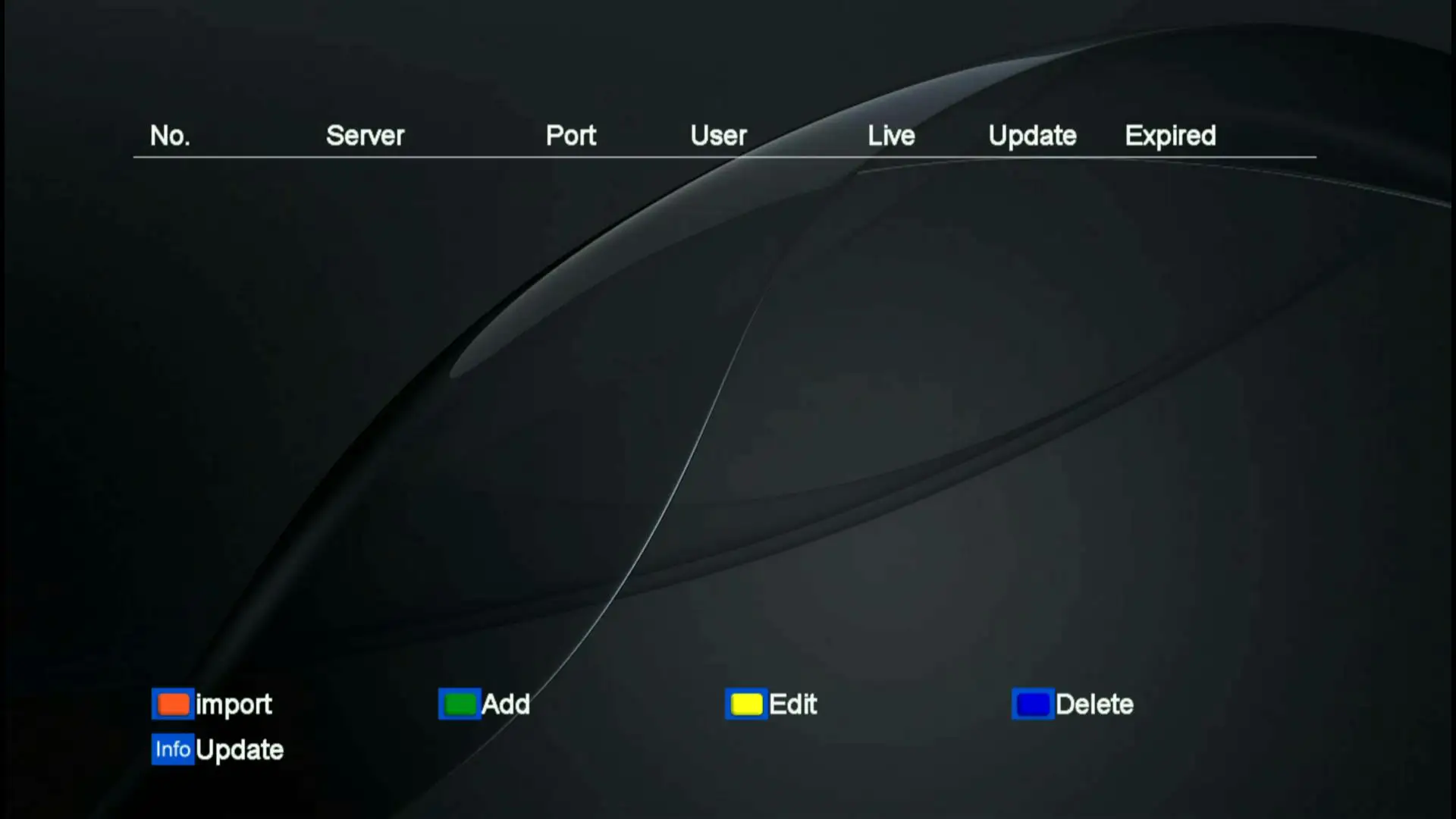Choose the Add text label
The height and width of the screenshot is (819, 1456).
(506, 704)
